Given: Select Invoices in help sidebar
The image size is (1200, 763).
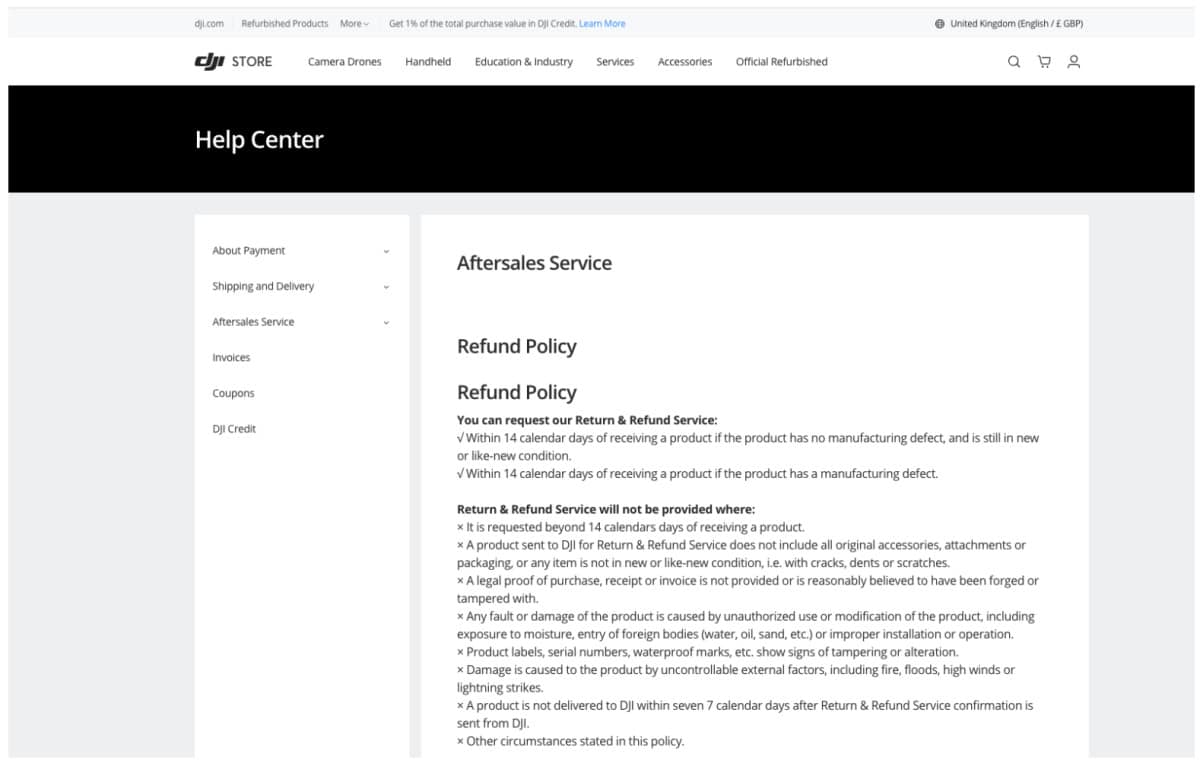Looking at the screenshot, I should 231,358.
